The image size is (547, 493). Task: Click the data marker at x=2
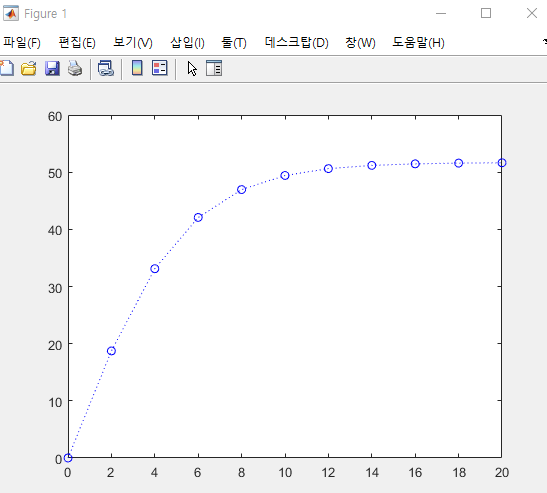(x=111, y=351)
